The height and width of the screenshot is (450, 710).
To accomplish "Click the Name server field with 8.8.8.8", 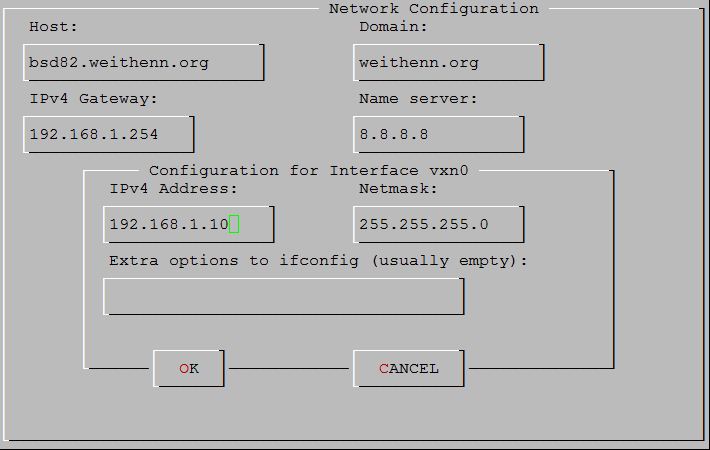I will coord(439,134).
